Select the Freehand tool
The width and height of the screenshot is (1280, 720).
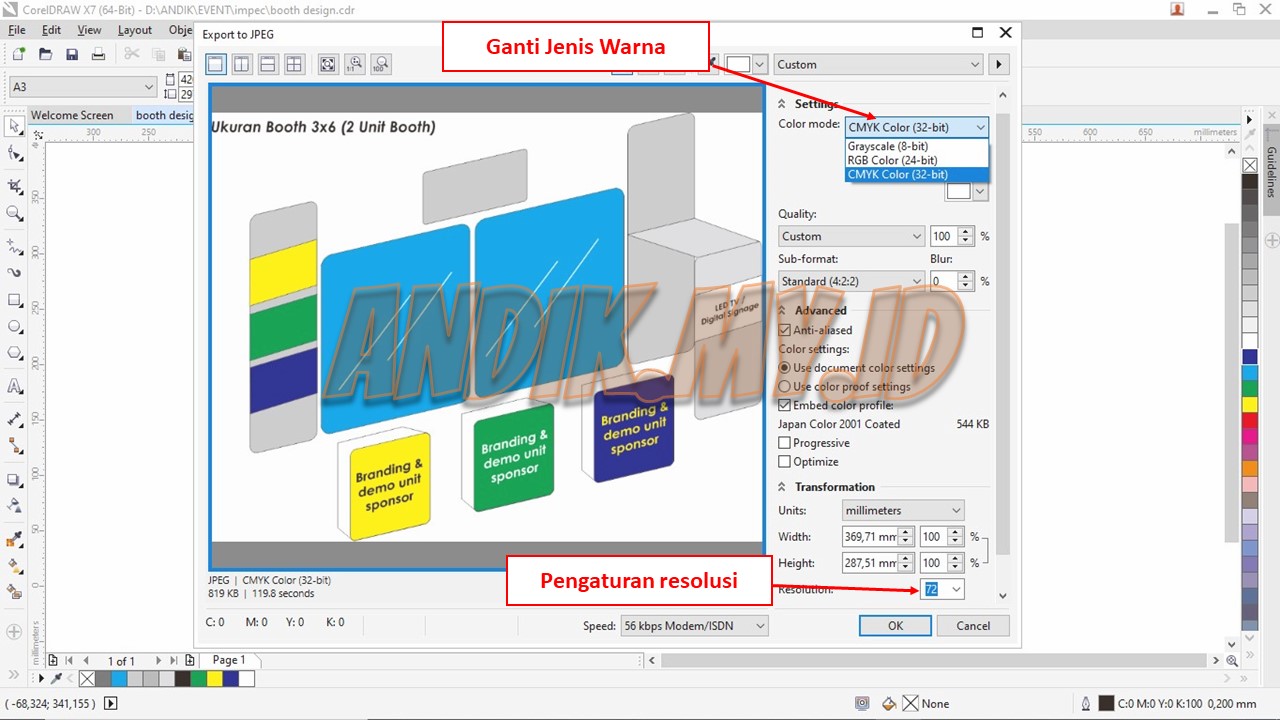[x=14, y=245]
